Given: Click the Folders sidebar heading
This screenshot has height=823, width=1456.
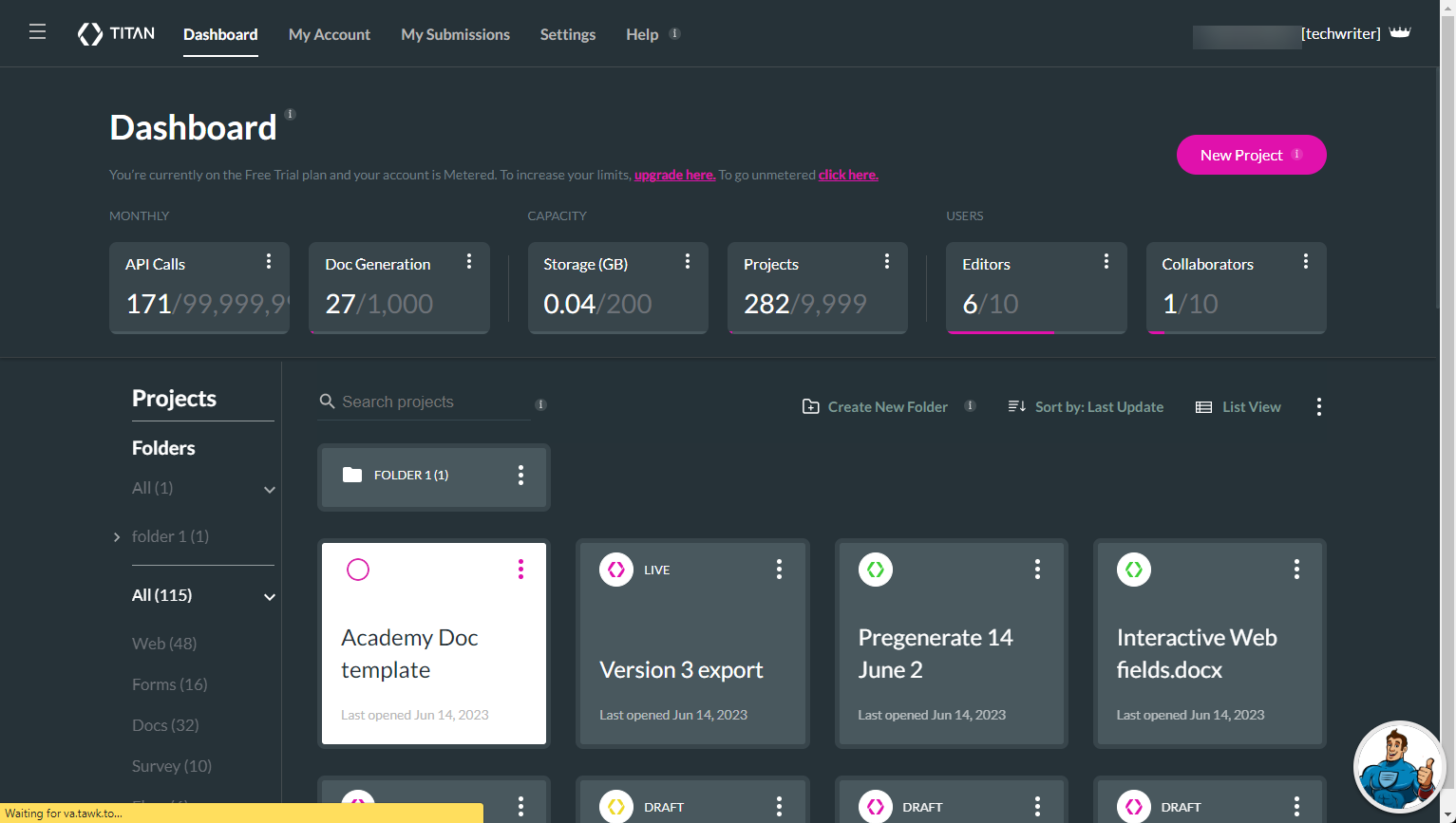Looking at the screenshot, I should [163, 448].
